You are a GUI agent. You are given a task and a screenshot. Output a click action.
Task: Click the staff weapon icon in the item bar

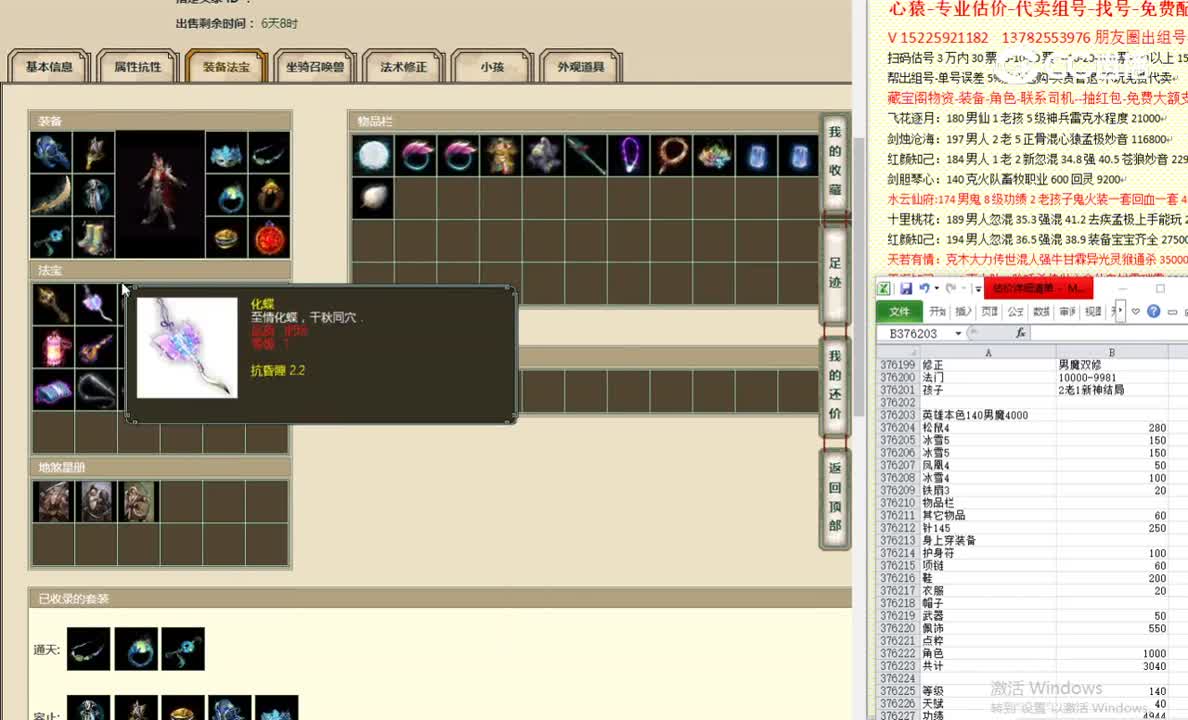click(x=587, y=155)
